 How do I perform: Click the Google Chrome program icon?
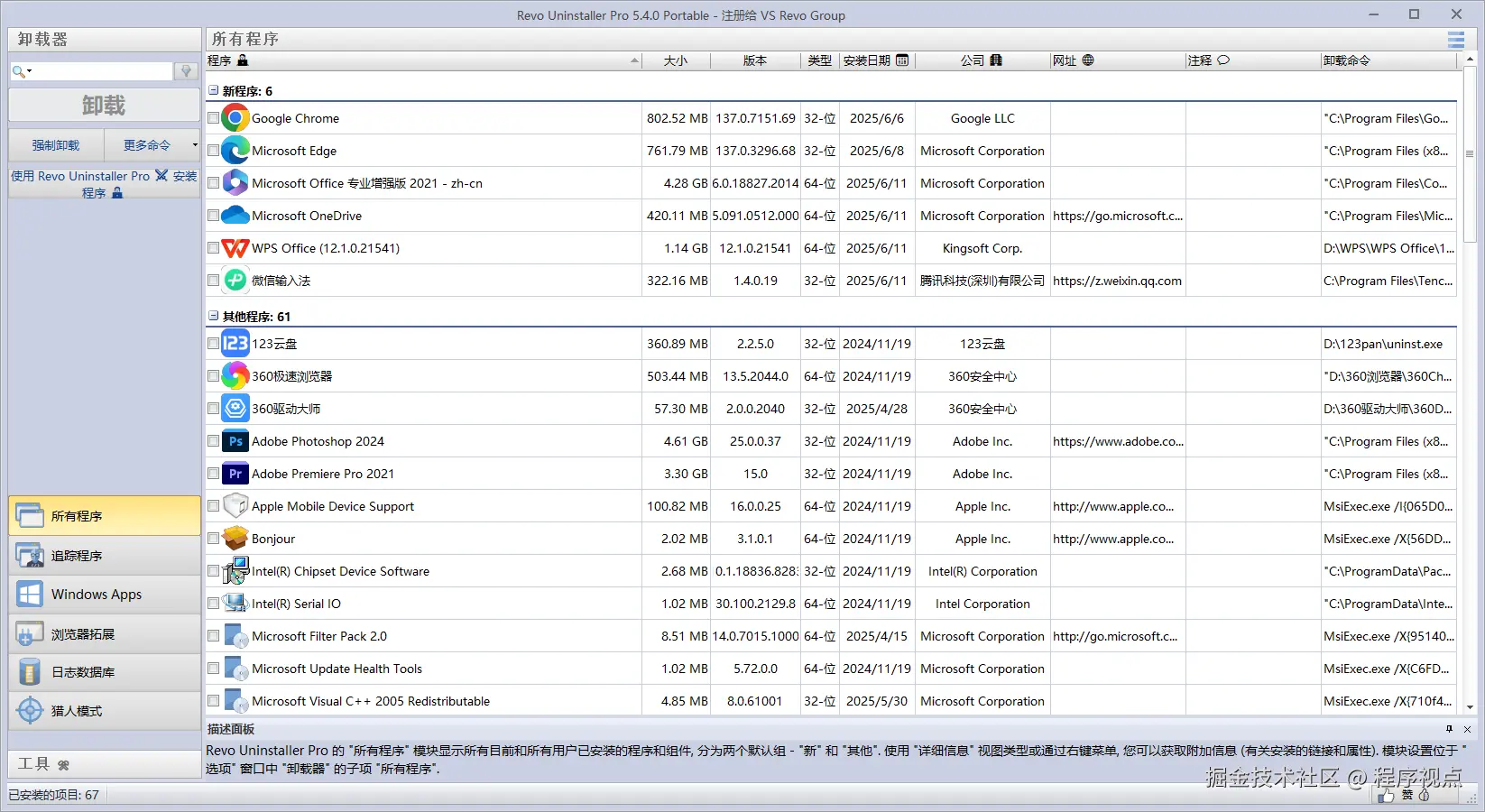pyautogui.click(x=235, y=118)
